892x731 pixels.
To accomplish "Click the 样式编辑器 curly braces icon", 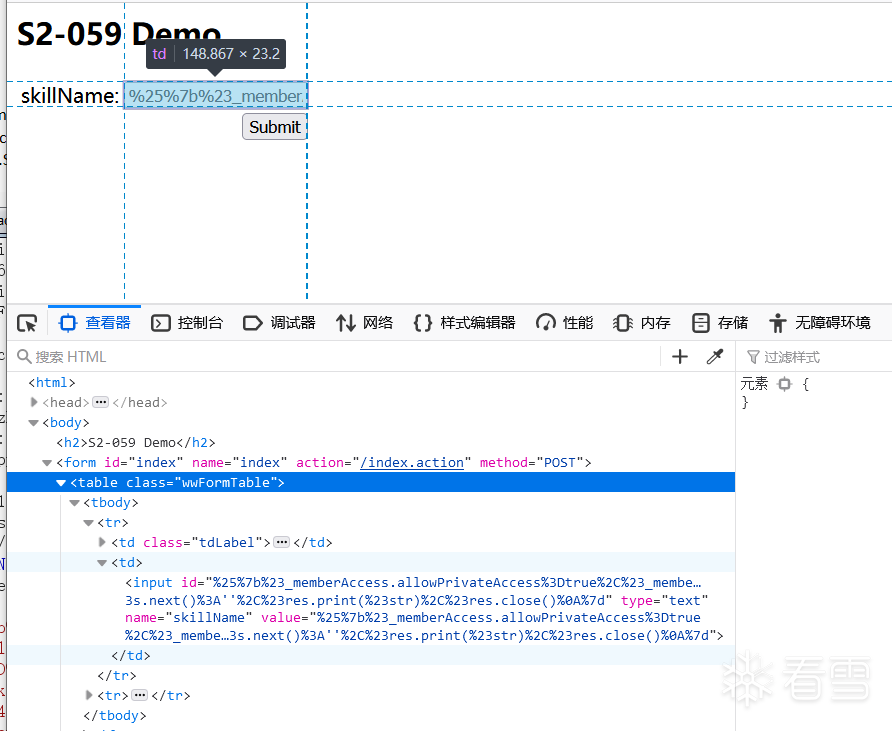I will tap(422, 323).
